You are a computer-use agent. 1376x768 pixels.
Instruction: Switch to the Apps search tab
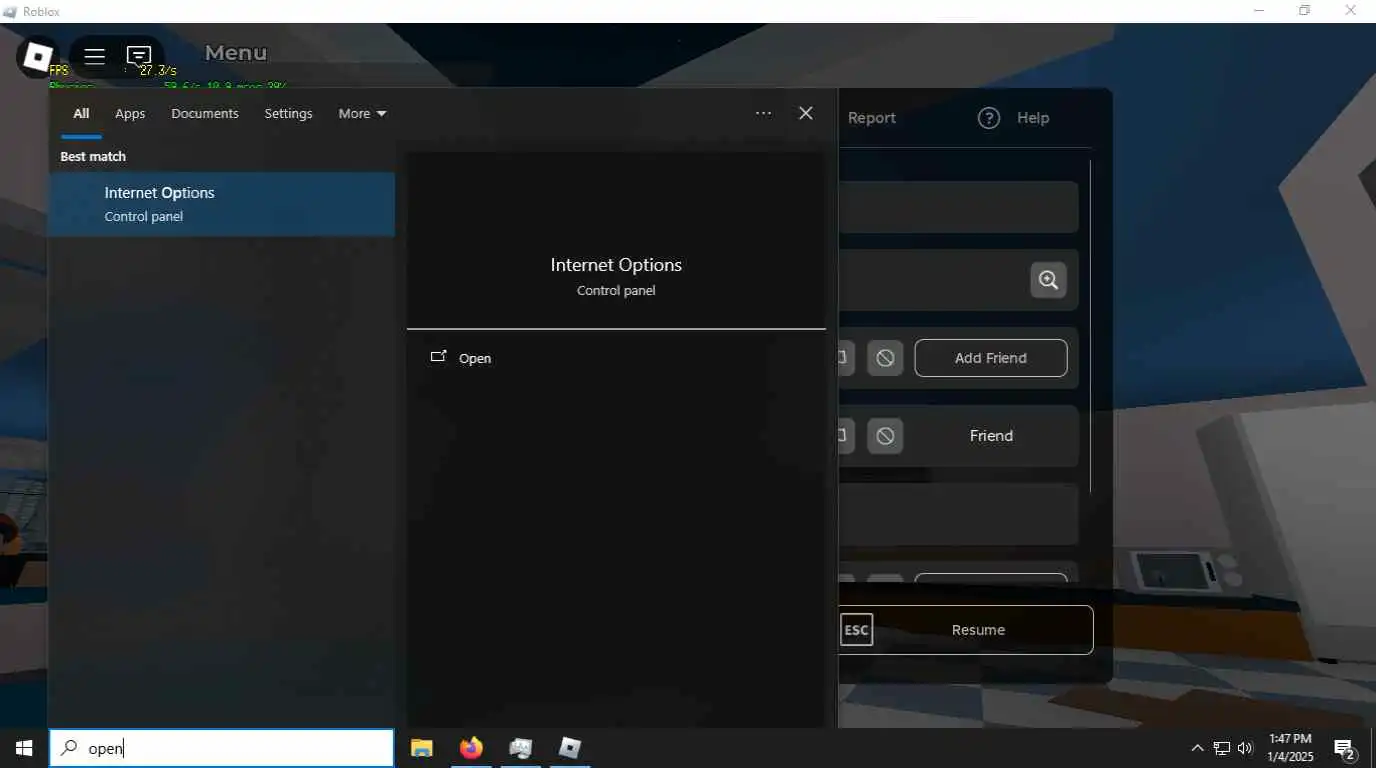[130, 114]
